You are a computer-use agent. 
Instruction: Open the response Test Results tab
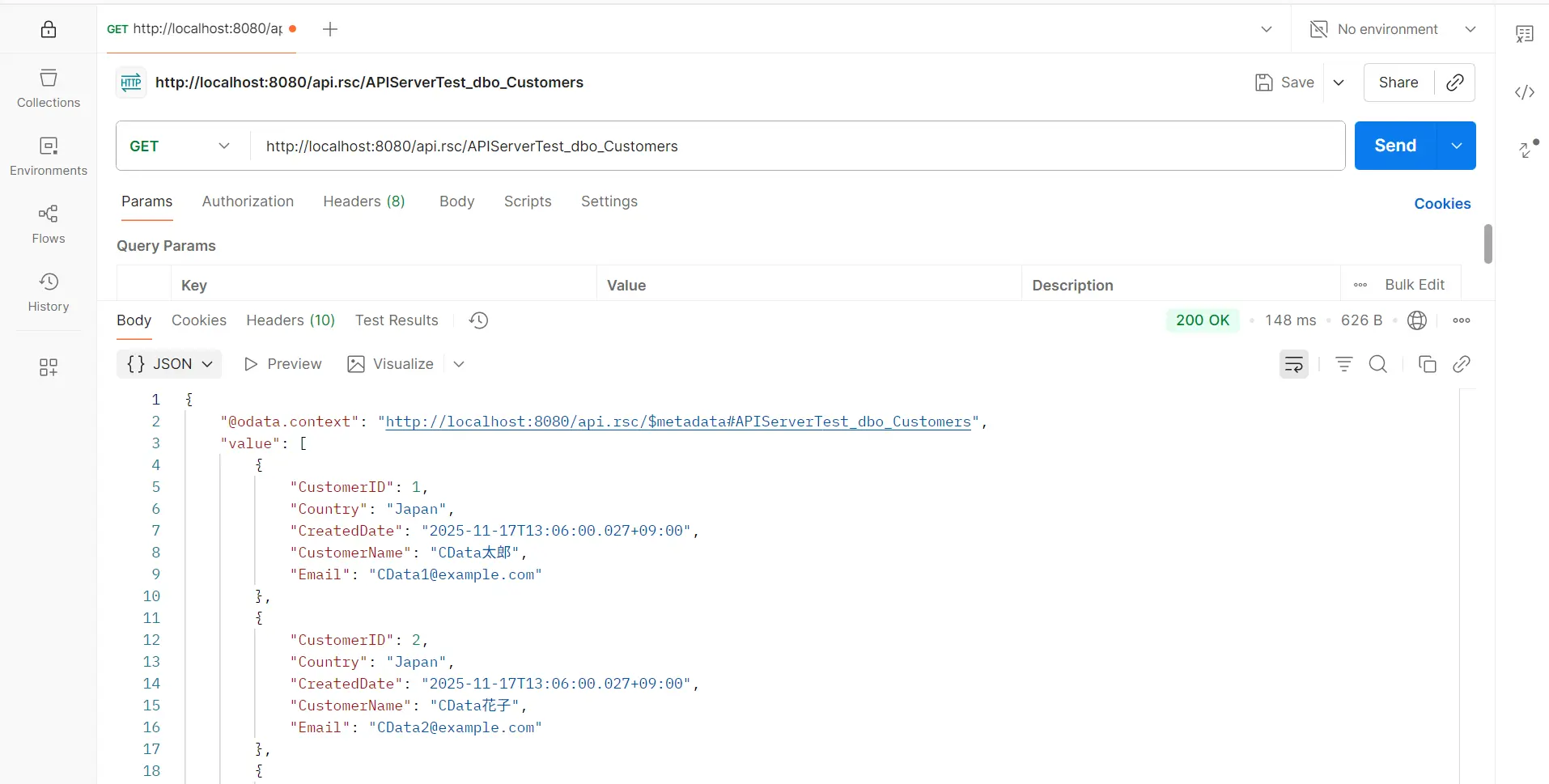pos(397,320)
